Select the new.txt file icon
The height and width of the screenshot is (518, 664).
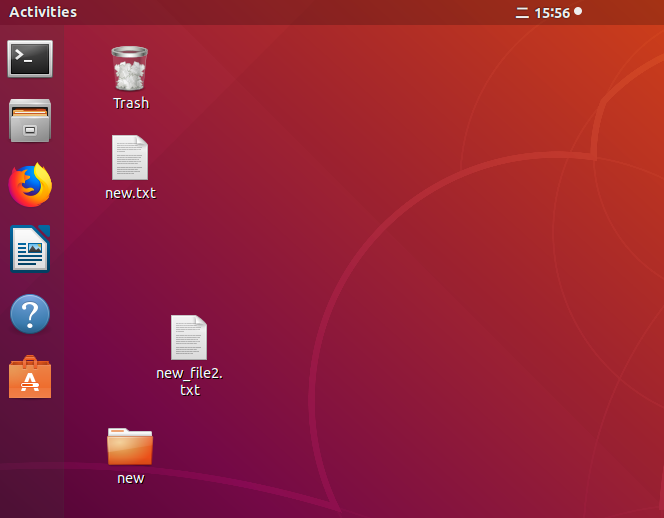(130, 158)
